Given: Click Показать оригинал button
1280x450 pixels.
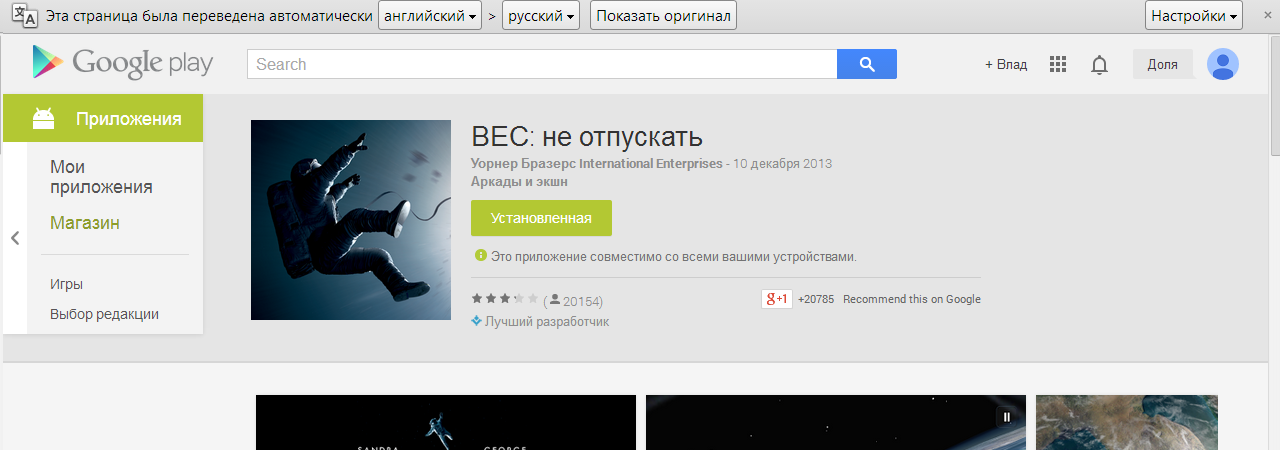Looking at the screenshot, I should click(663, 16).
